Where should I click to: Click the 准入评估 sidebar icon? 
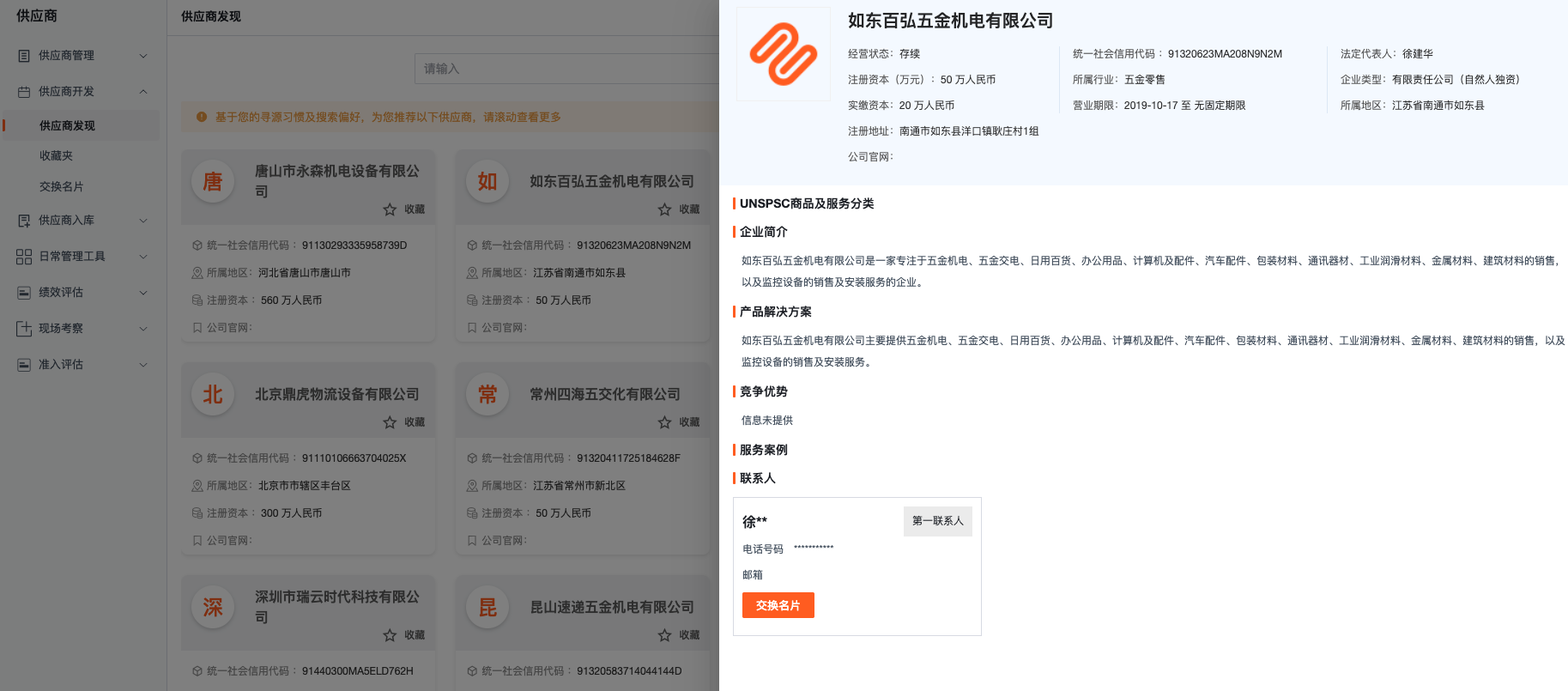(x=24, y=365)
